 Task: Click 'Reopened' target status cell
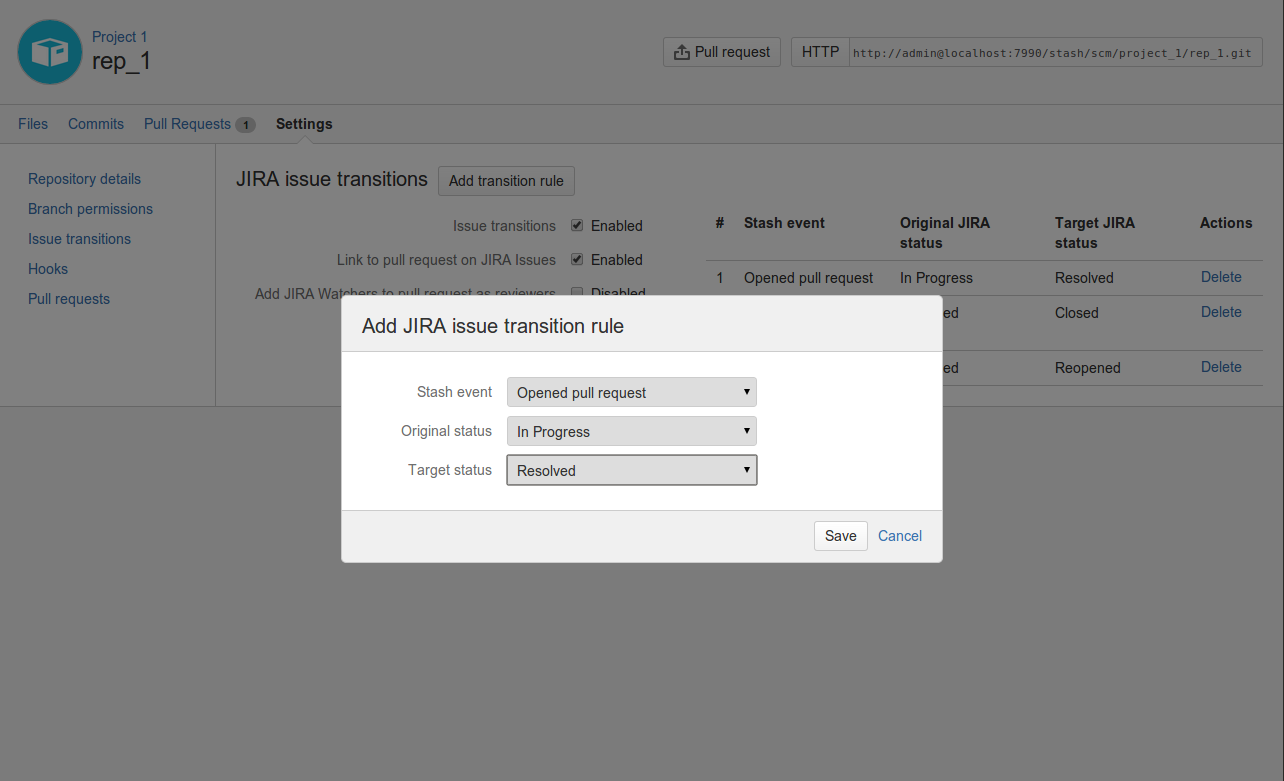1088,368
